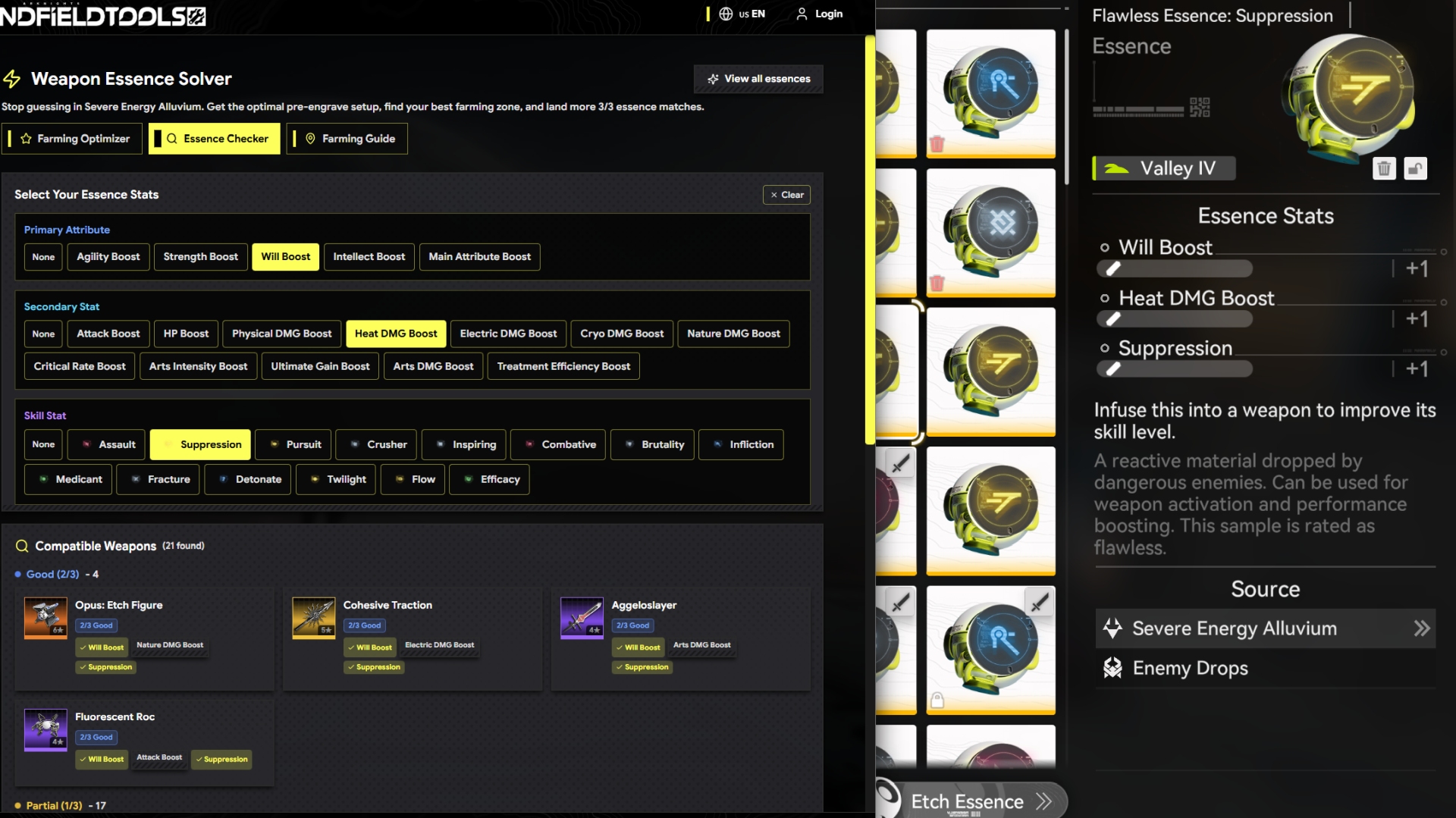Image resolution: width=1456 pixels, height=818 pixels.
Task: Open View all essences
Action: pos(758,79)
